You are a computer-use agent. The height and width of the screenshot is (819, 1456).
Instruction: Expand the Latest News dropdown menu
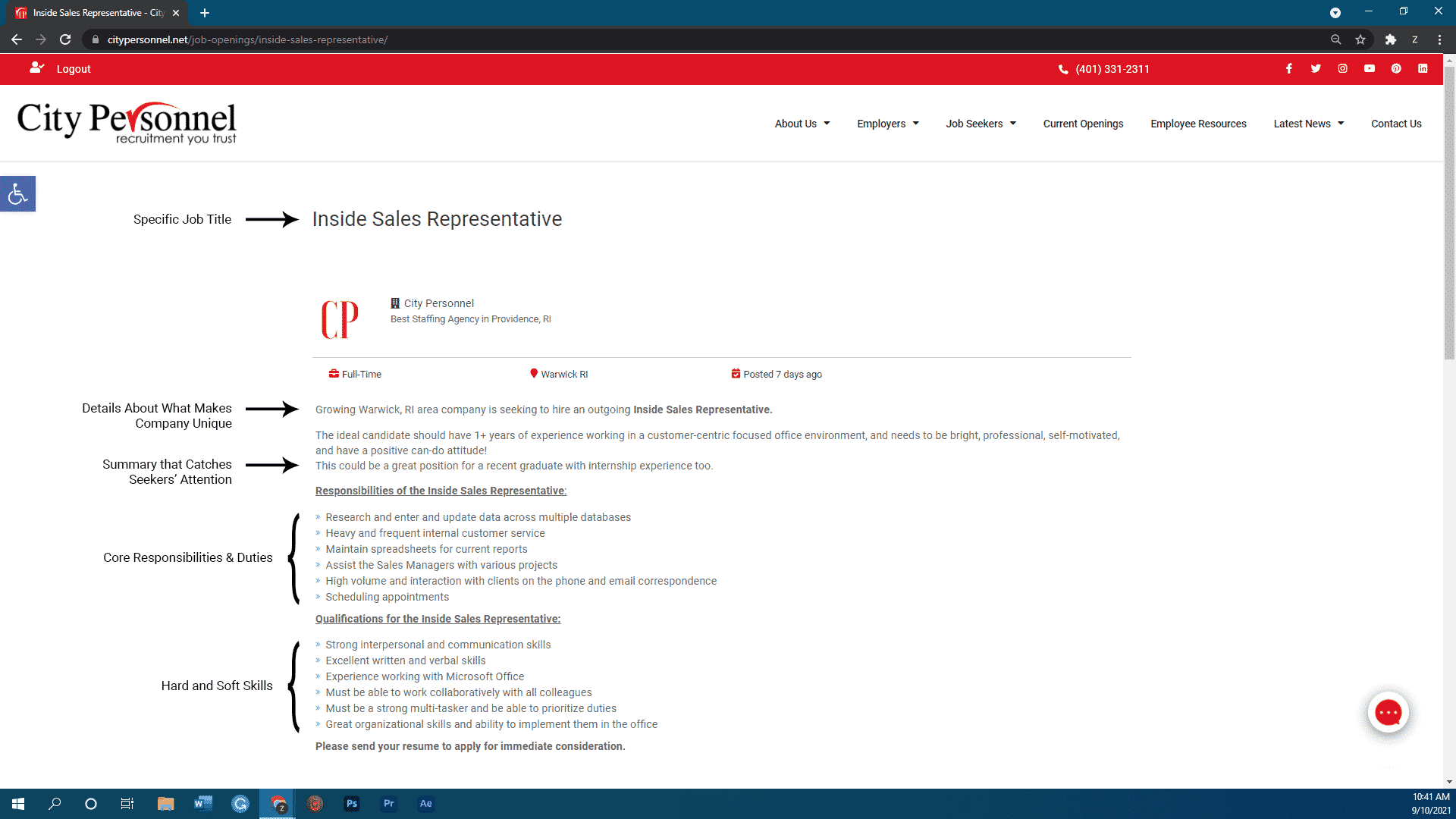pyautogui.click(x=1309, y=124)
